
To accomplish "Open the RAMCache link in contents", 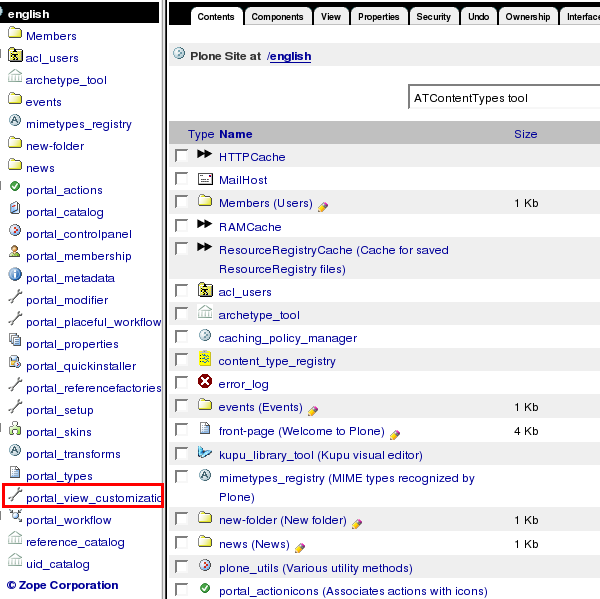I will 250,227.
